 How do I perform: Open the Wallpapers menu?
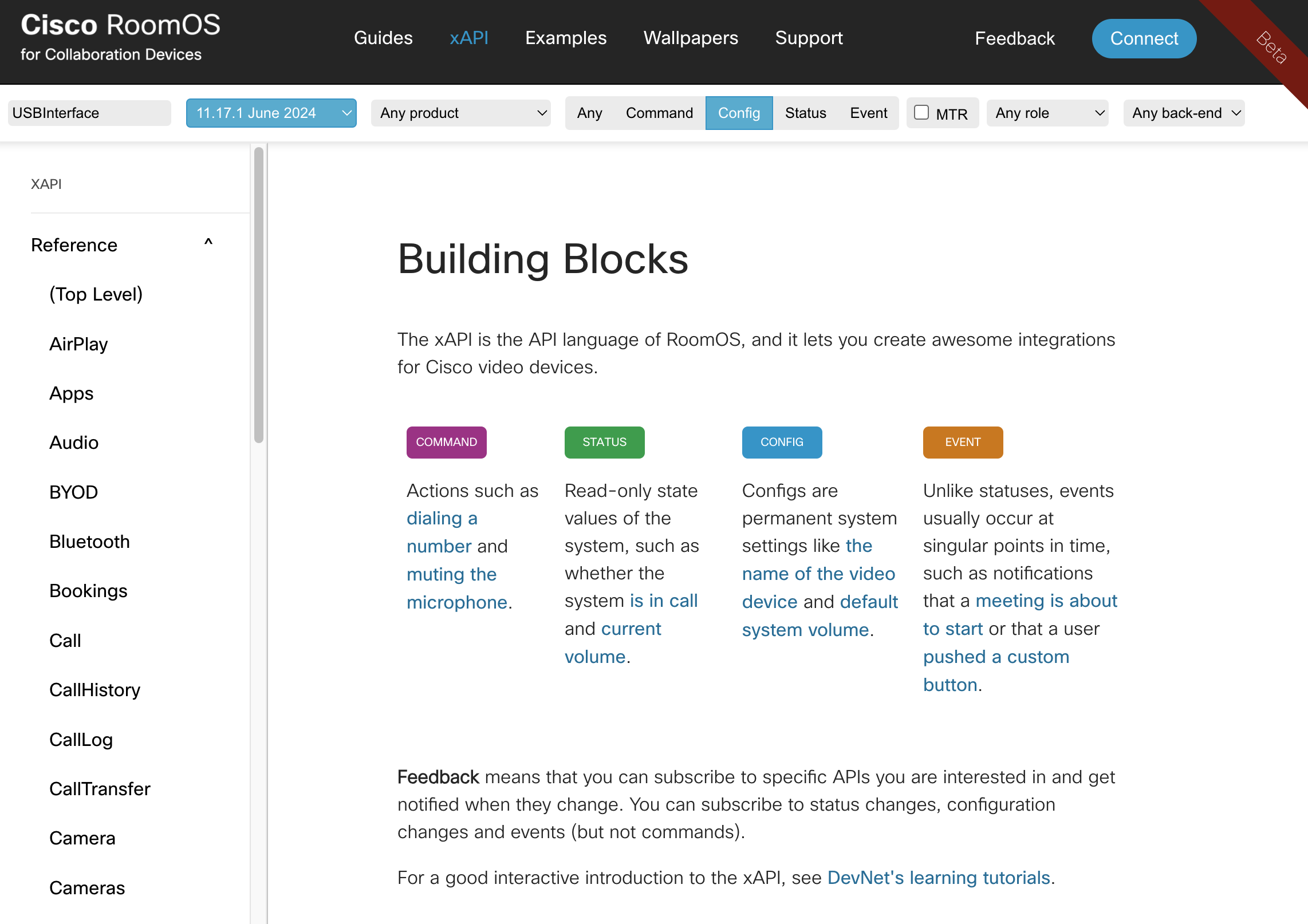(691, 38)
